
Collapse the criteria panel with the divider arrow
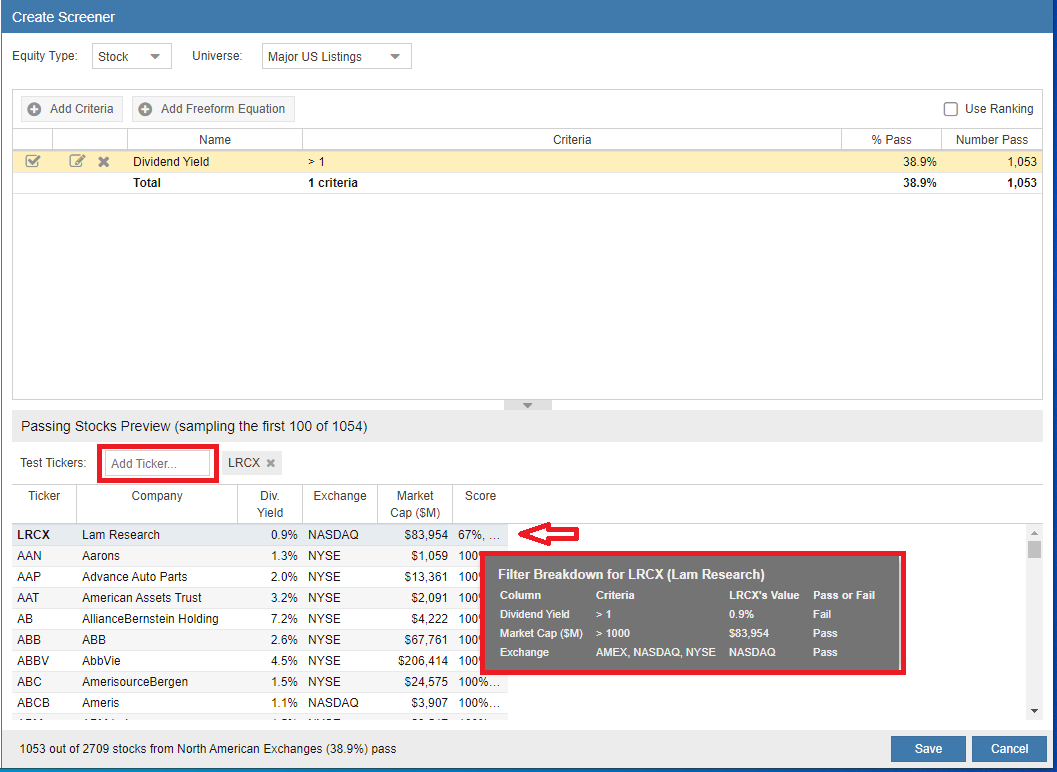[x=528, y=405]
